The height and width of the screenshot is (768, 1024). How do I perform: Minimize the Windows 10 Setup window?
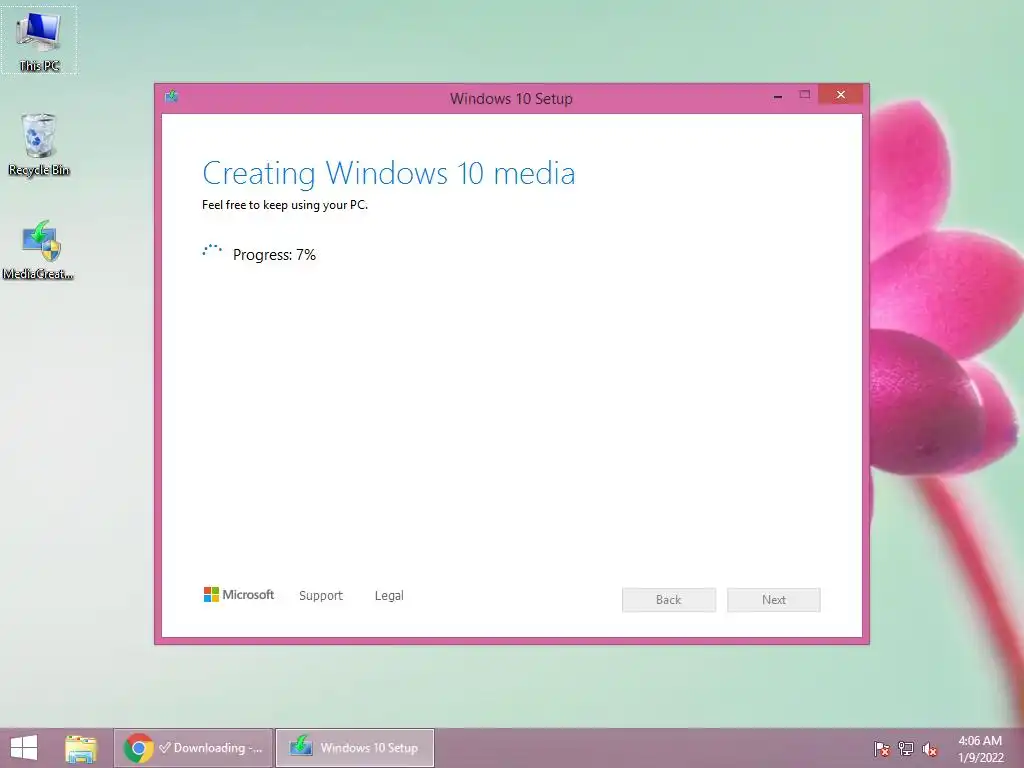click(778, 96)
